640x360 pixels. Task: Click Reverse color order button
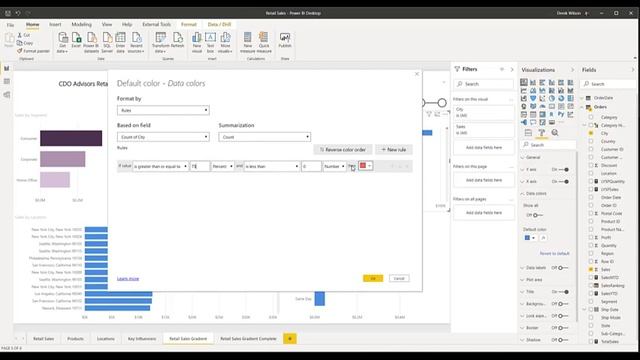[343, 150]
